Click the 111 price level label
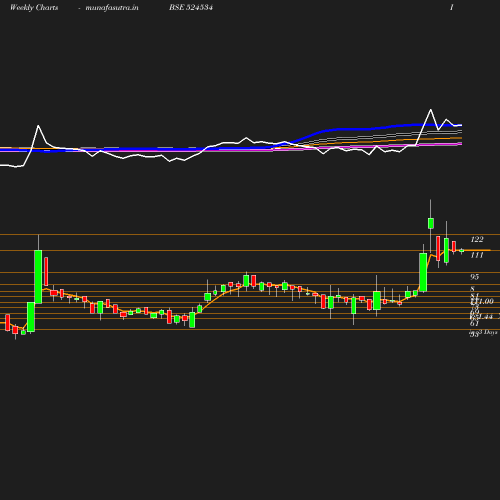Viewport: 500px width, 500px height. (x=477, y=255)
